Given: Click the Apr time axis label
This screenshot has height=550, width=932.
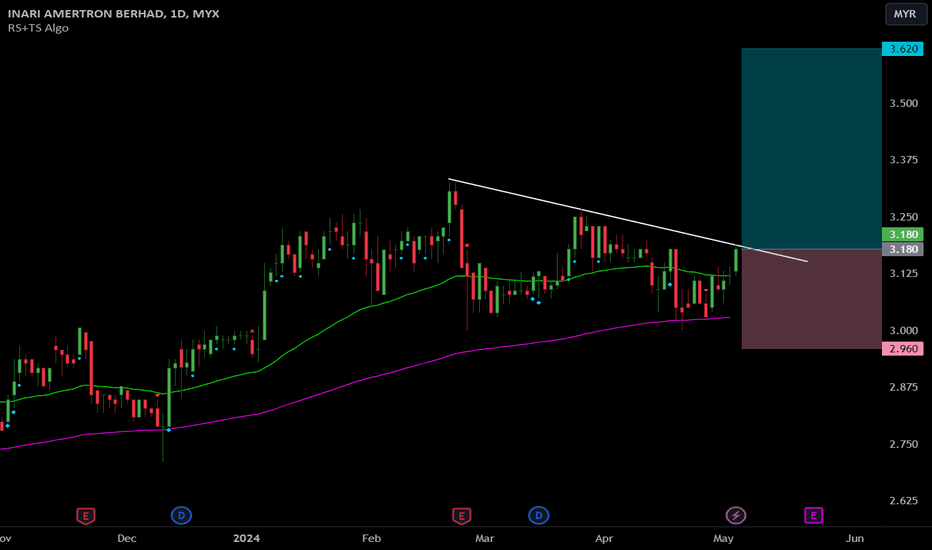Looking at the screenshot, I should coord(604,538).
